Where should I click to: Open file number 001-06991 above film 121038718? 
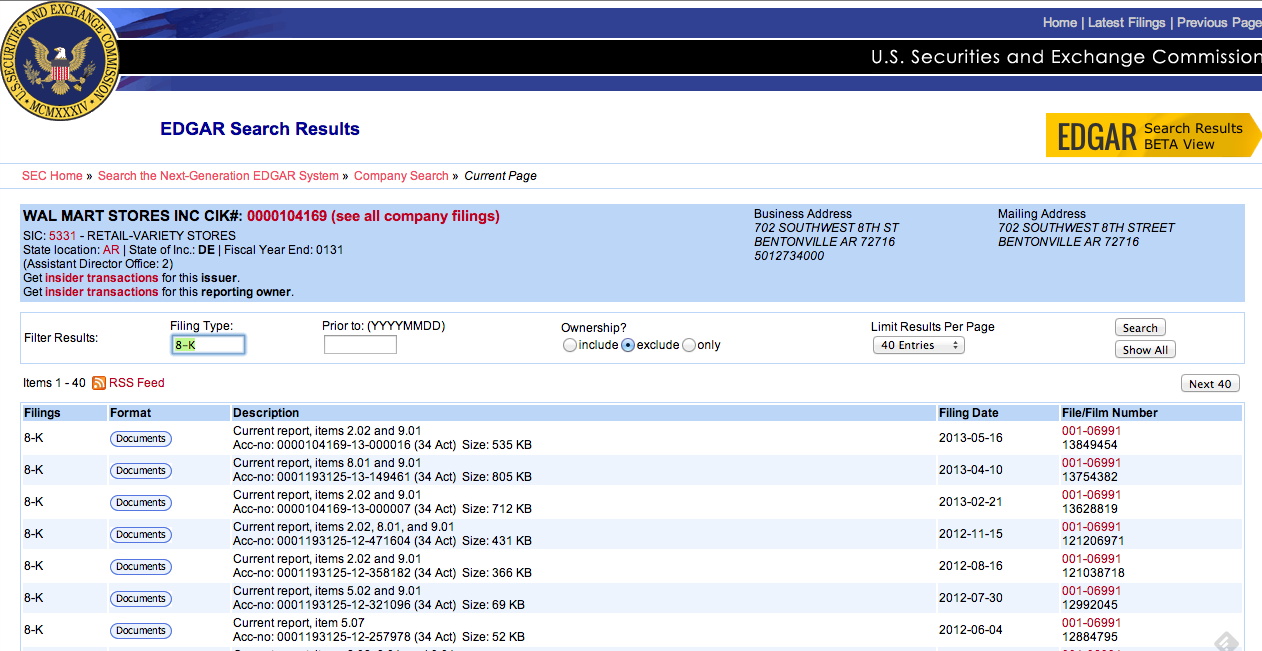pos(1091,559)
